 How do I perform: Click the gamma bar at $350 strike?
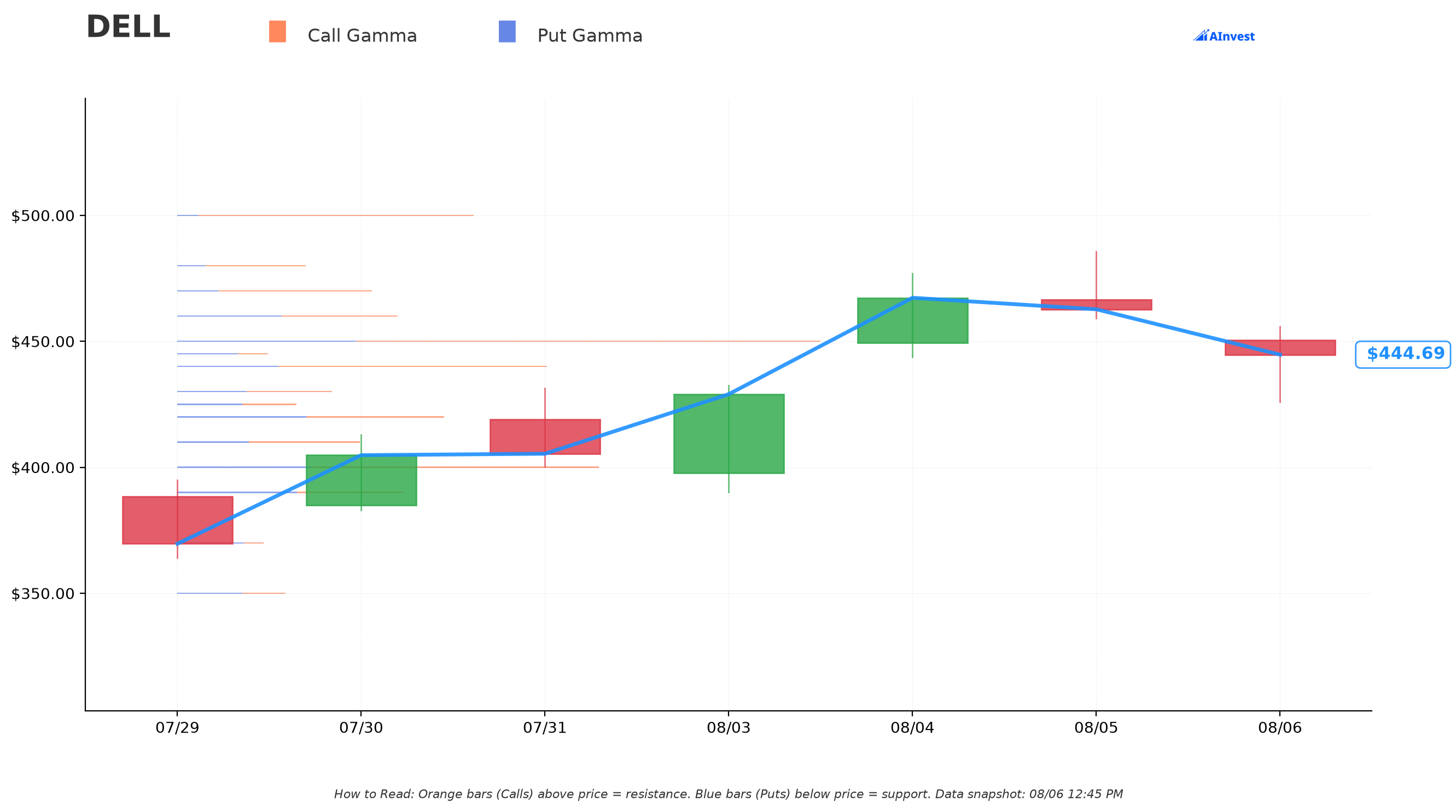click(231, 593)
